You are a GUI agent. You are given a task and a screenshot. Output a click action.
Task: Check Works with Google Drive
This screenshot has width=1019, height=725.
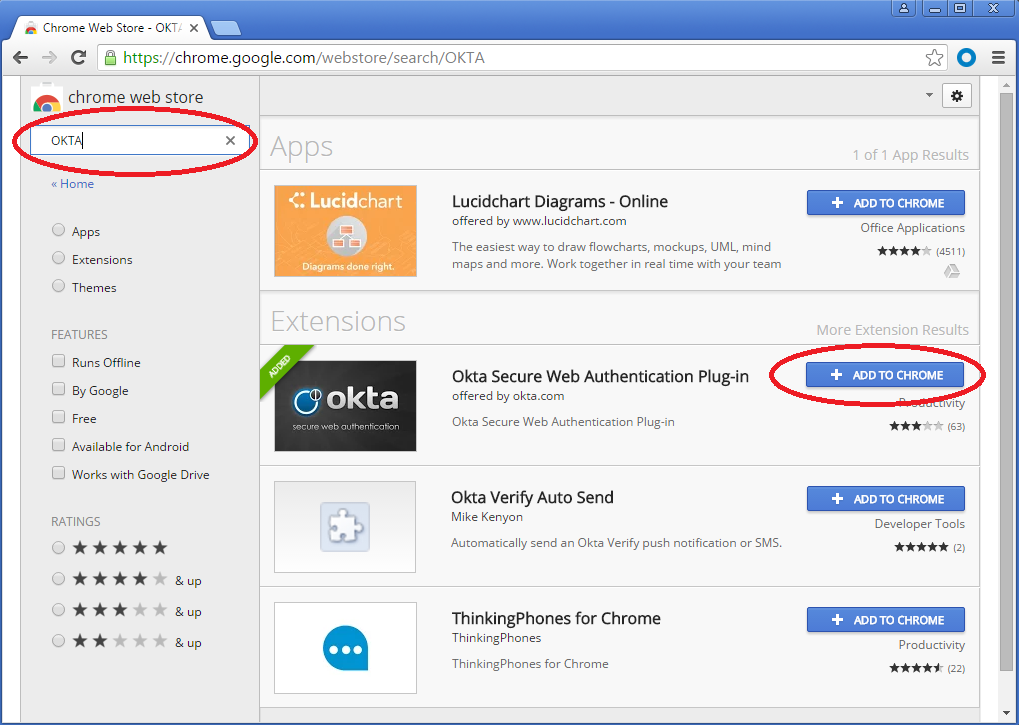pos(58,472)
